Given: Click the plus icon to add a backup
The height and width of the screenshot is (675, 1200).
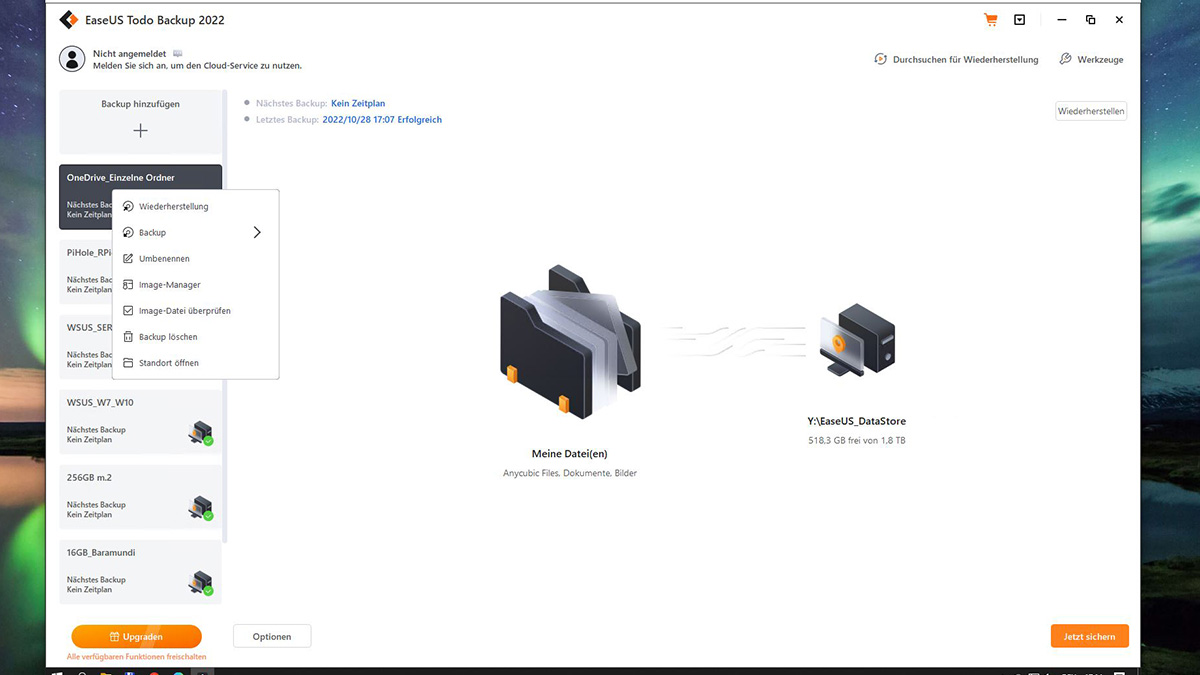Looking at the screenshot, I should coord(141,131).
